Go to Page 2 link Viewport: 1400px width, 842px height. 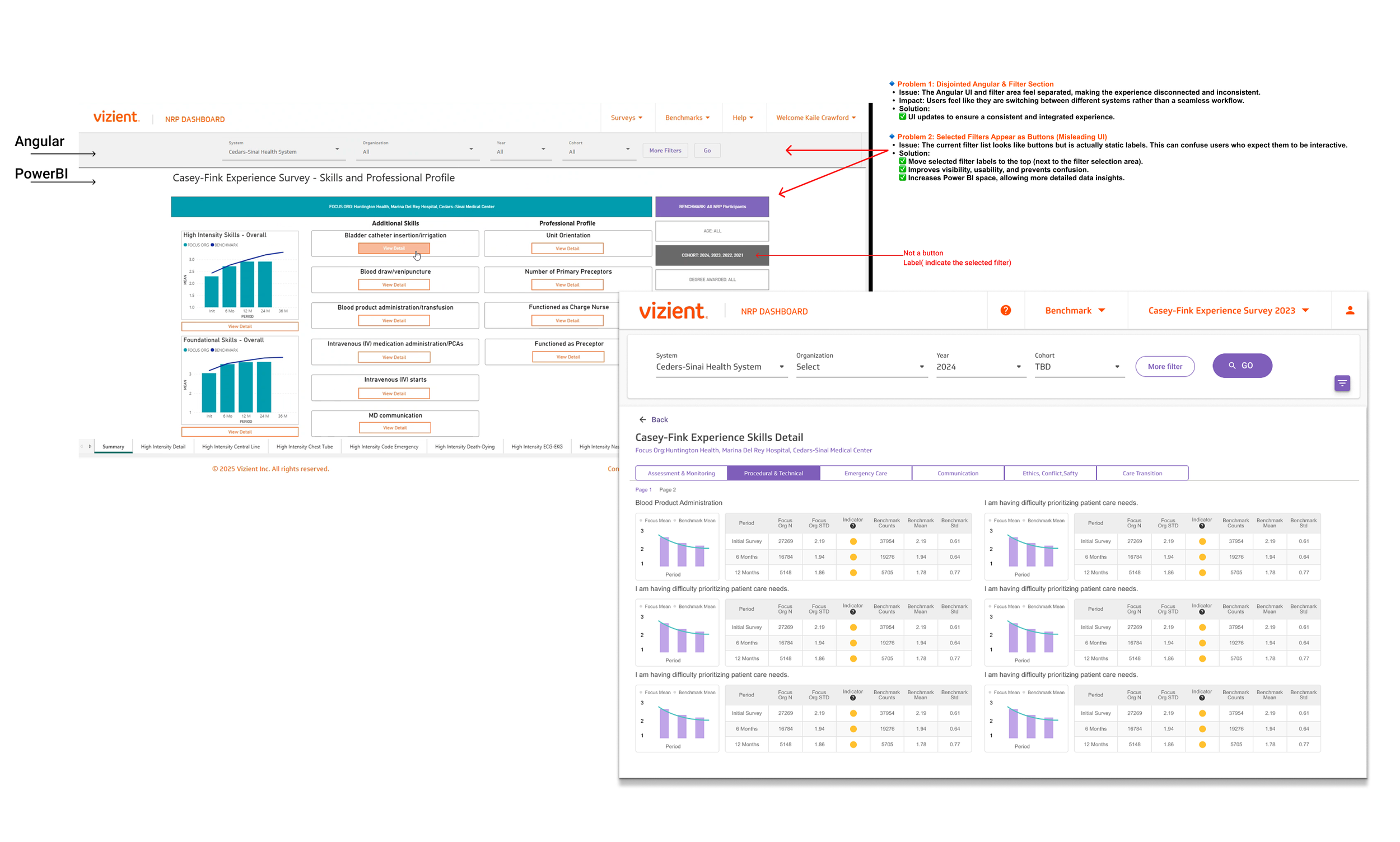tap(668, 490)
